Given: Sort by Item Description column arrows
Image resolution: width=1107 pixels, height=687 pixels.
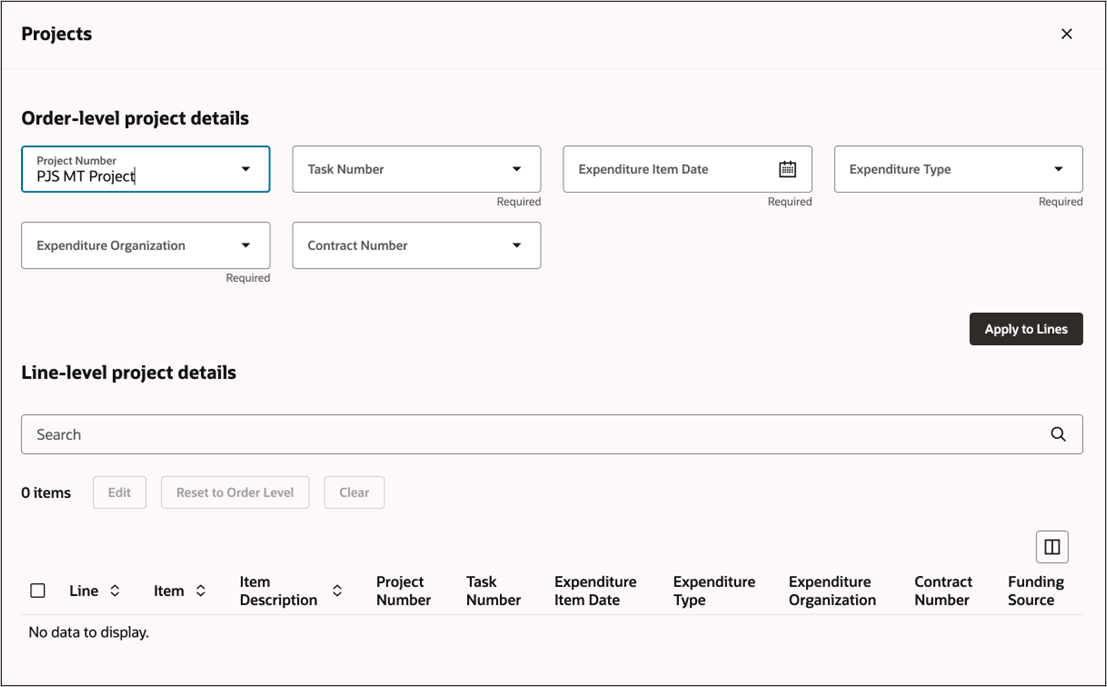Looking at the screenshot, I should pos(337,591).
